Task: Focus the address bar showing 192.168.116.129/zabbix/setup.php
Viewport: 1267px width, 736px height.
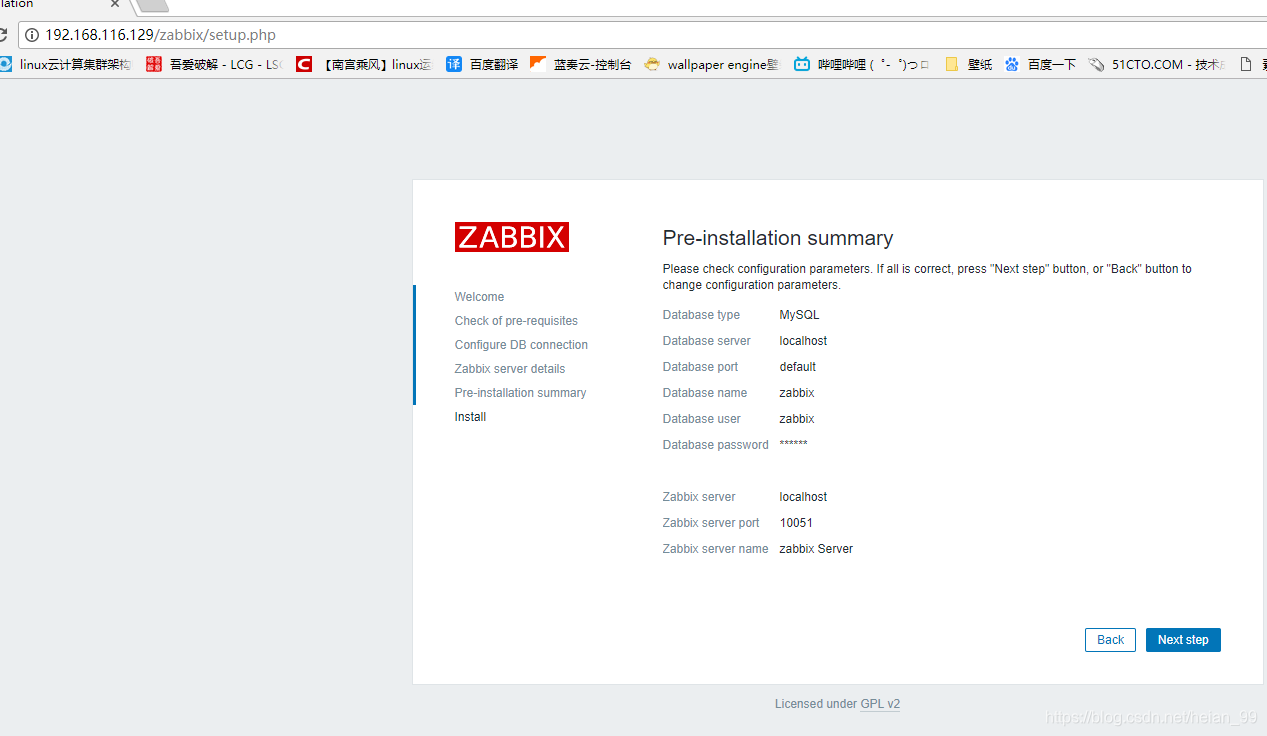Action: pyautogui.click(x=640, y=35)
